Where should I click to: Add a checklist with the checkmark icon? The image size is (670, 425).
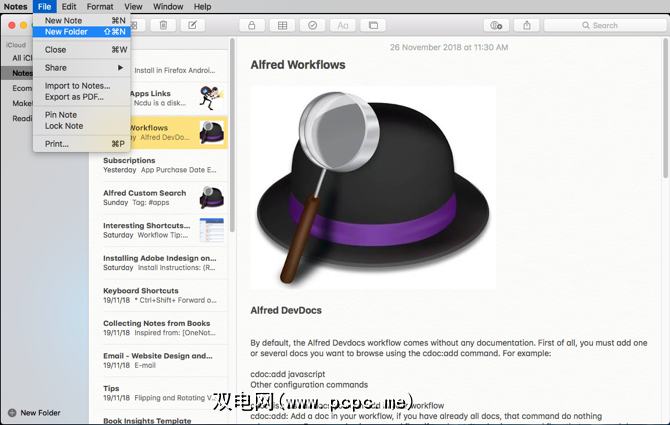pyautogui.click(x=312, y=25)
